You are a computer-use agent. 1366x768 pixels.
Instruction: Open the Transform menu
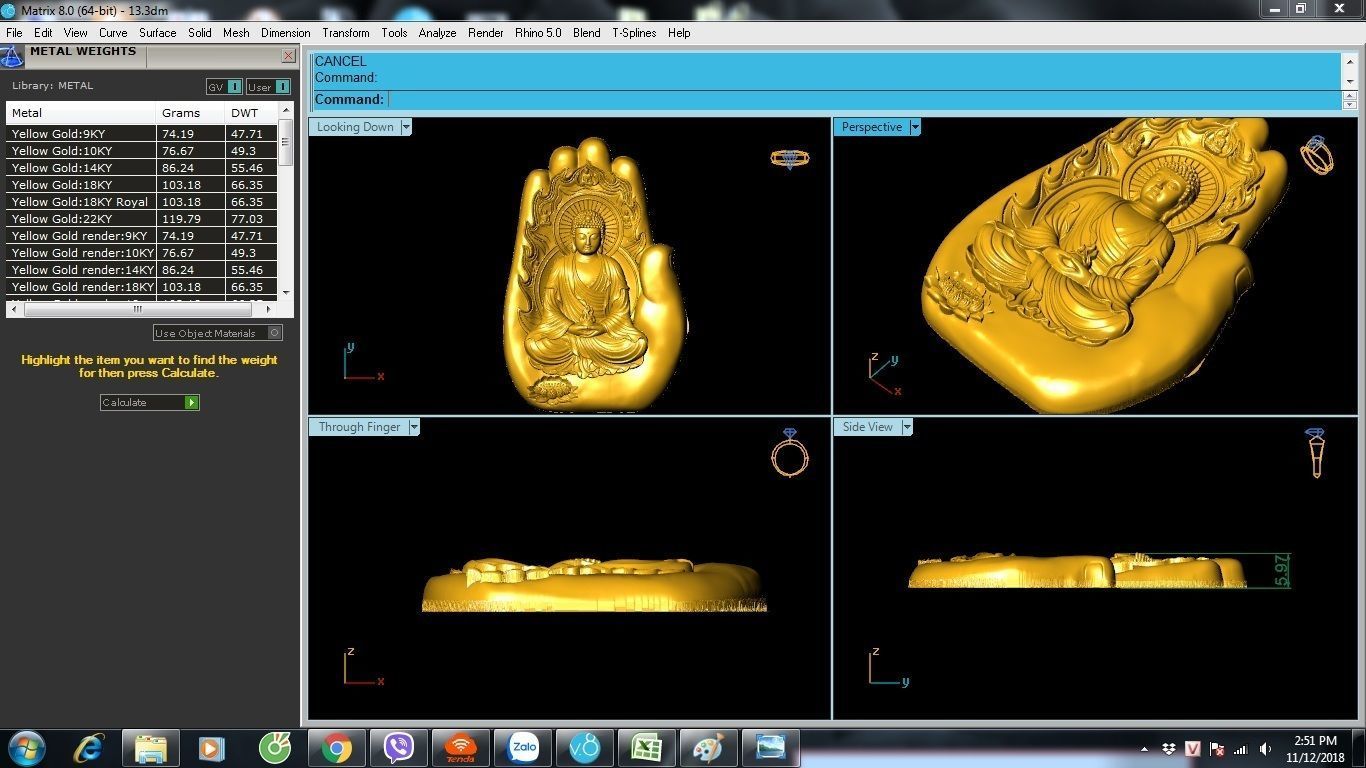pos(346,33)
